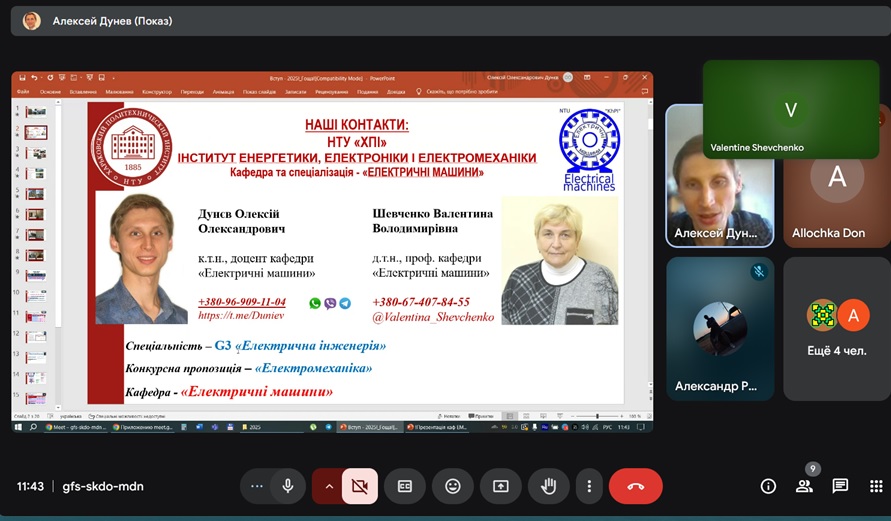Toggle the microphone in the Meet toolbar

[x=288, y=486]
